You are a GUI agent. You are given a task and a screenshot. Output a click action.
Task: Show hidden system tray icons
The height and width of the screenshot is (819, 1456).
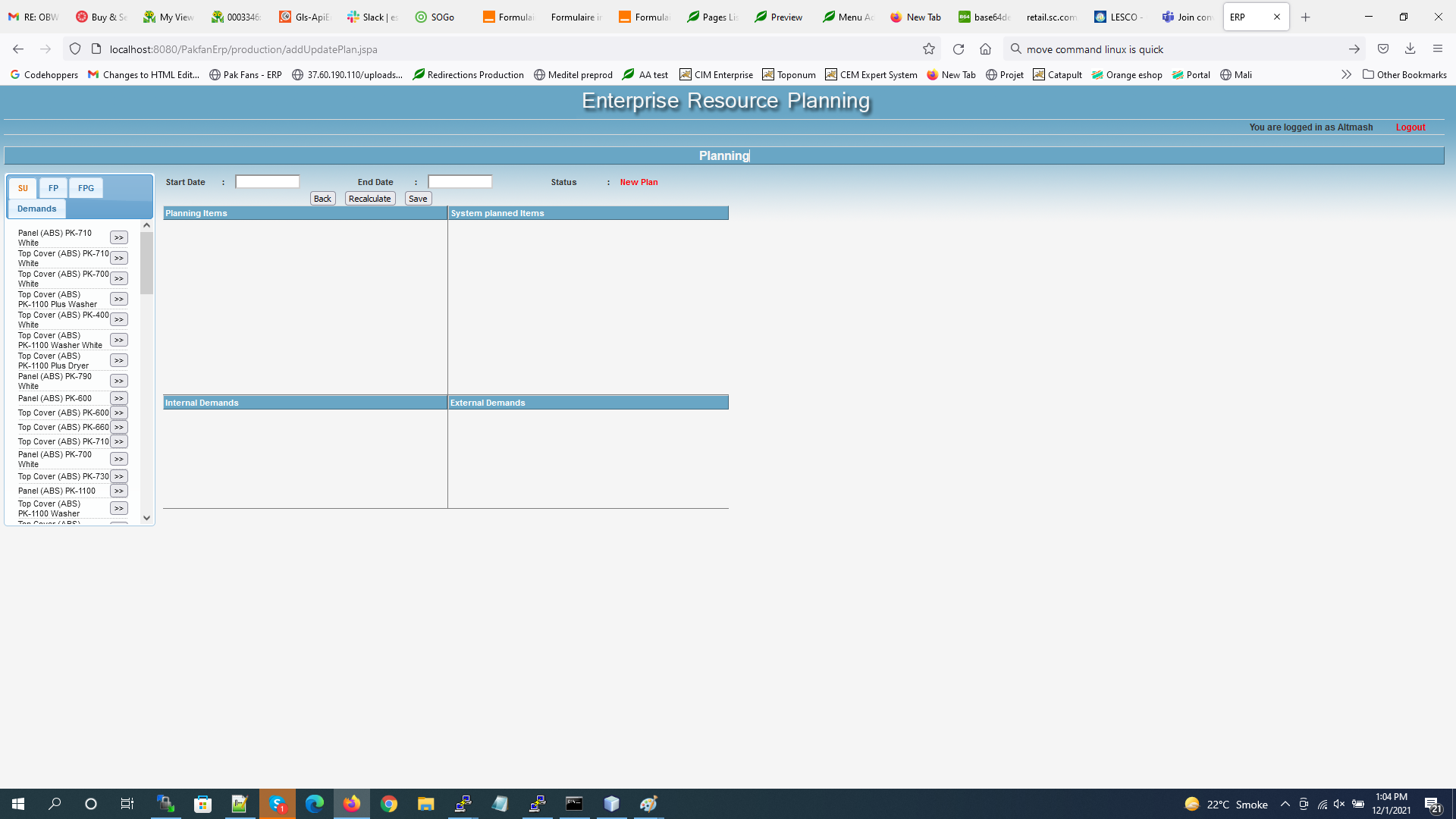(1285, 804)
